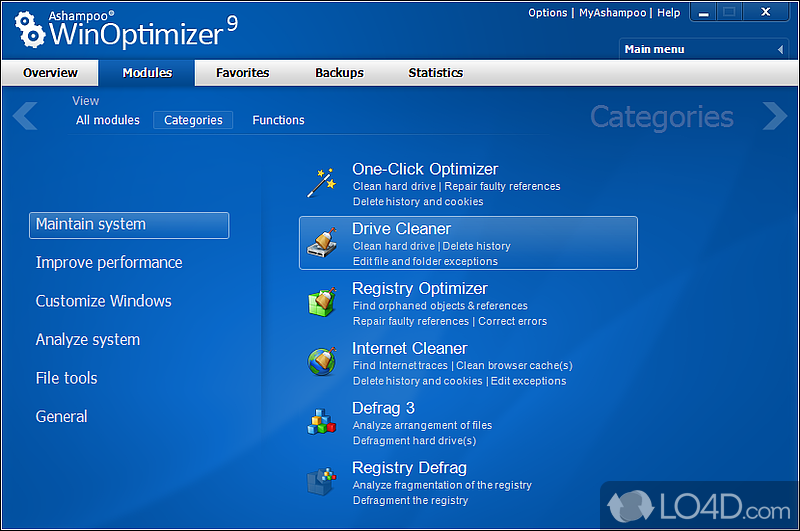Click the One-Click Optimizer magic wand icon
Screen dimensions: 800x531
pyautogui.click(x=321, y=183)
